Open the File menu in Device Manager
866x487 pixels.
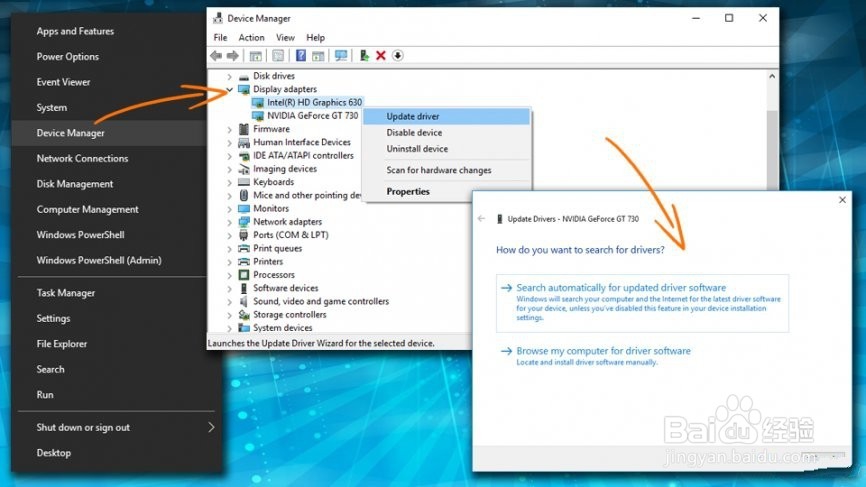220,38
